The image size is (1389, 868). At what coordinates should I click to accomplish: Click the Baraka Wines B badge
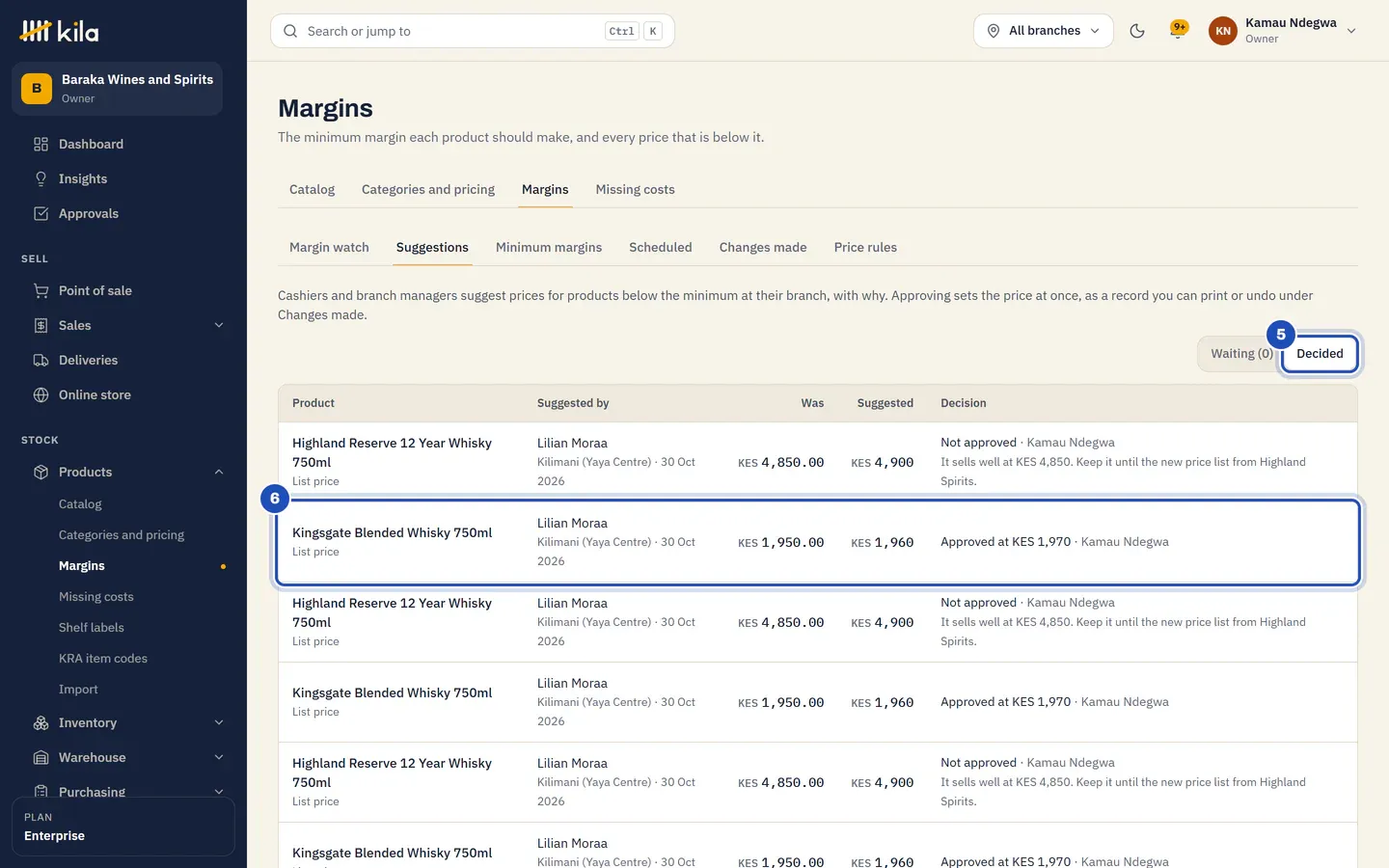tap(37, 89)
